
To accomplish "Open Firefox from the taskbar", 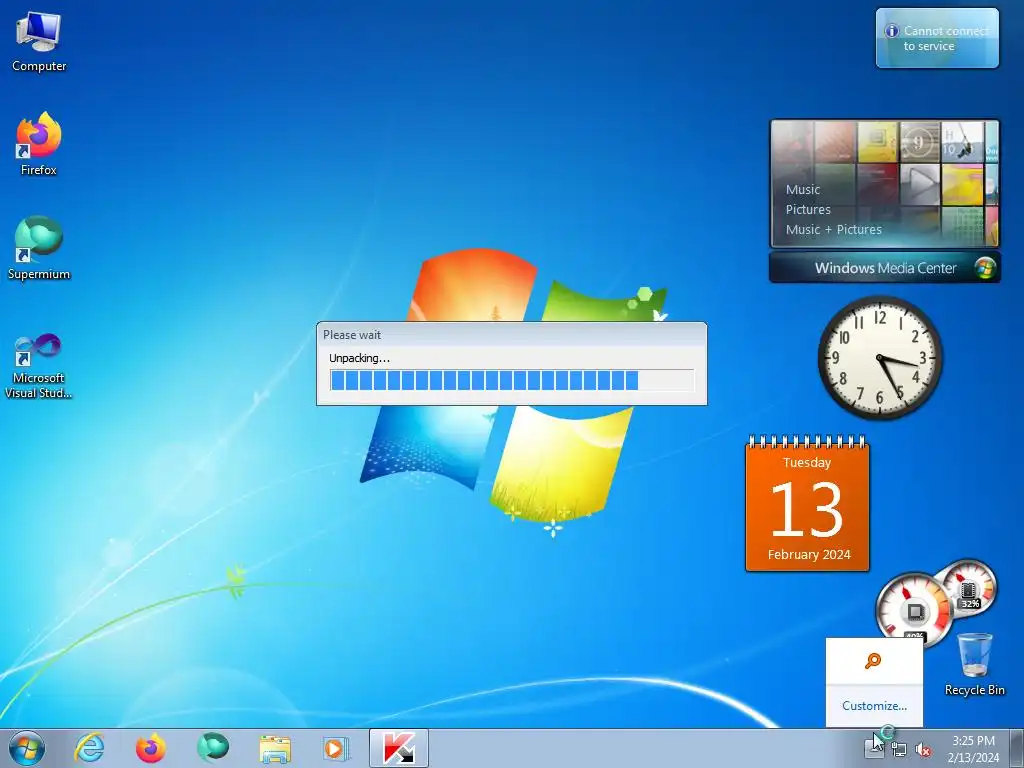I will click(x=150, y=748).
